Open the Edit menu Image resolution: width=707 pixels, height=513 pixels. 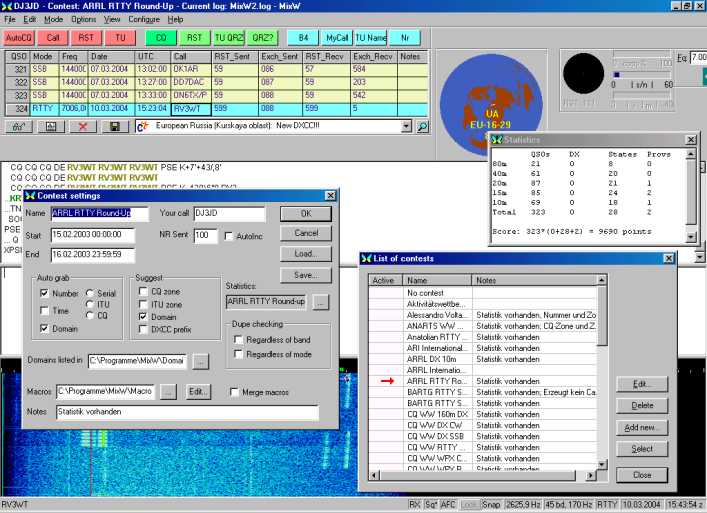[x=30, y=19]
